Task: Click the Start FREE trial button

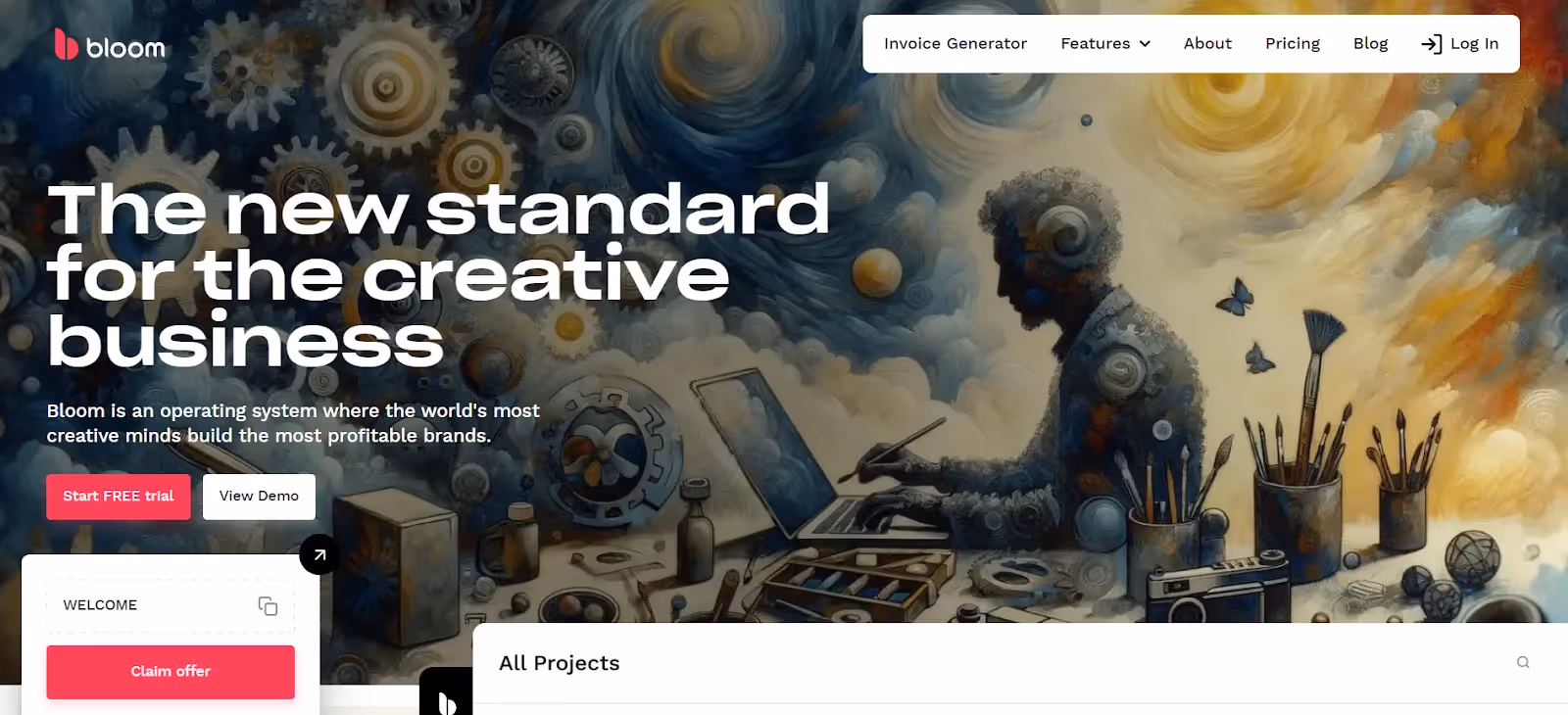Action: pos(119,497)
